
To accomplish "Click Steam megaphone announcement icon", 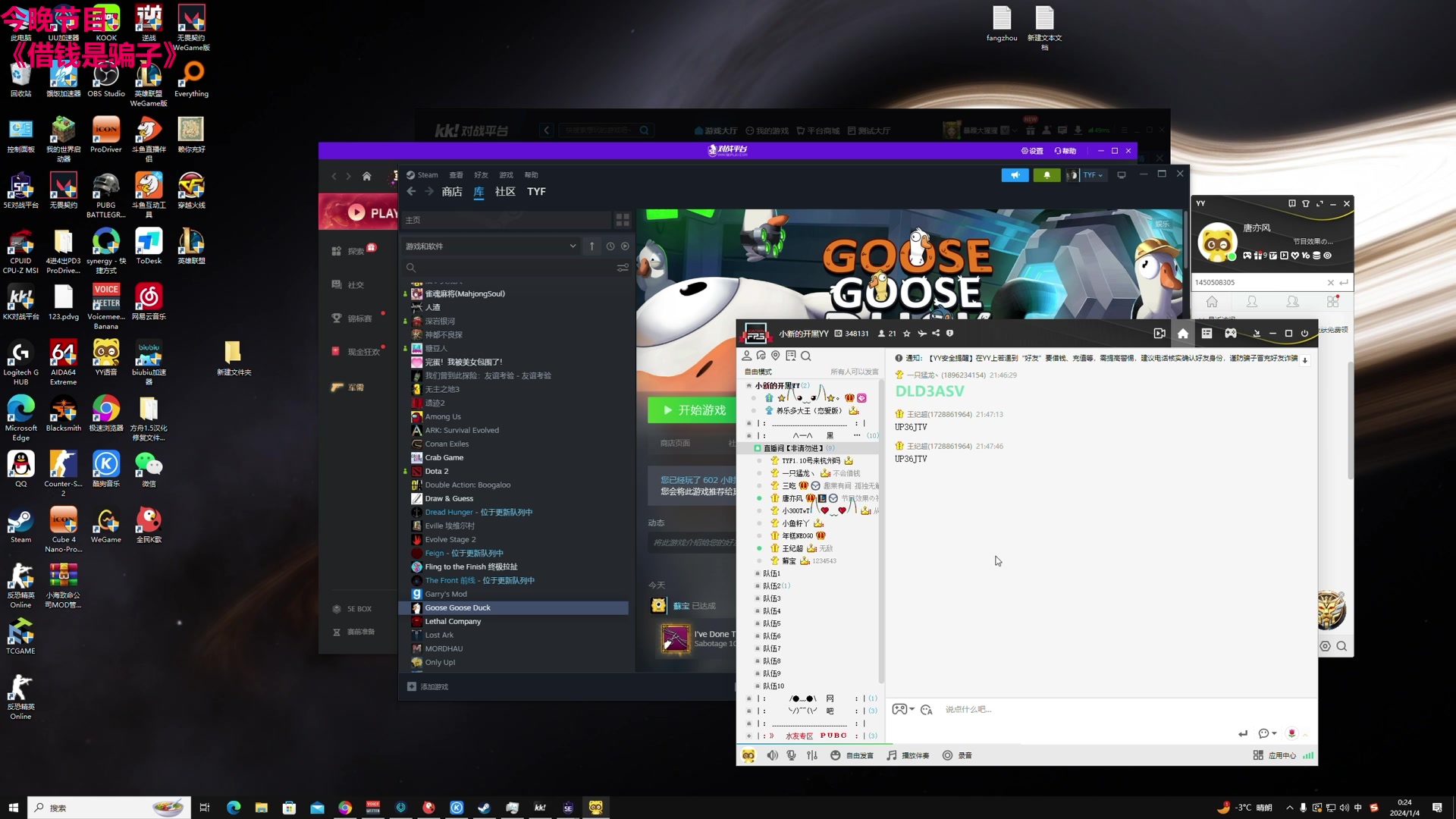I will (1015, 175).
